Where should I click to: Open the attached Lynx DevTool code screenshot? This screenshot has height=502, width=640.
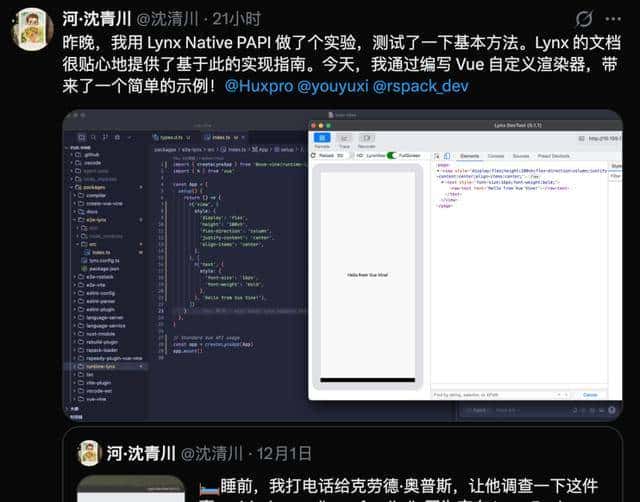tap(343, 265)
